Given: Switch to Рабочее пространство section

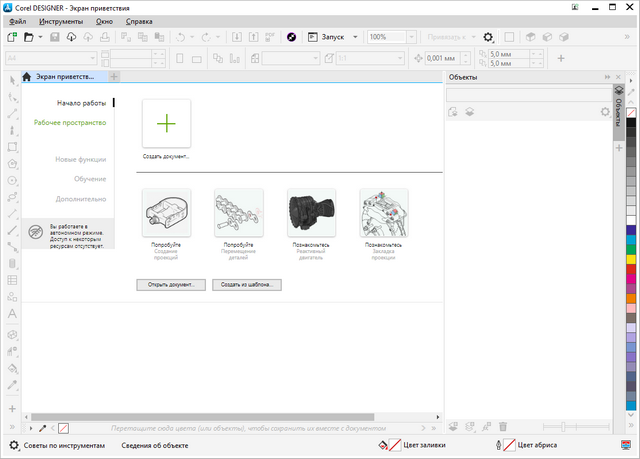Looking at the screenshot, I should click(70, 123).
